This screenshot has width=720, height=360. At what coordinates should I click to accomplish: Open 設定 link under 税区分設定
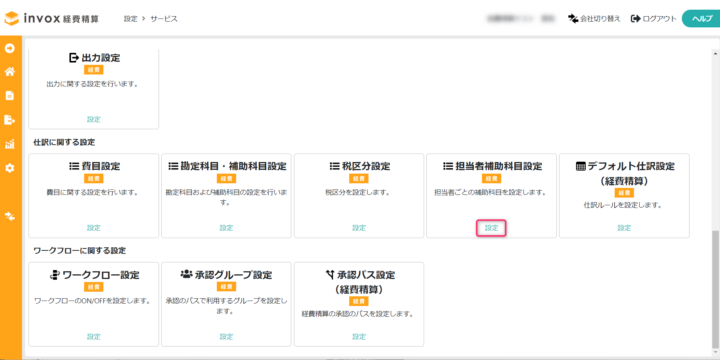coord(359,228)
